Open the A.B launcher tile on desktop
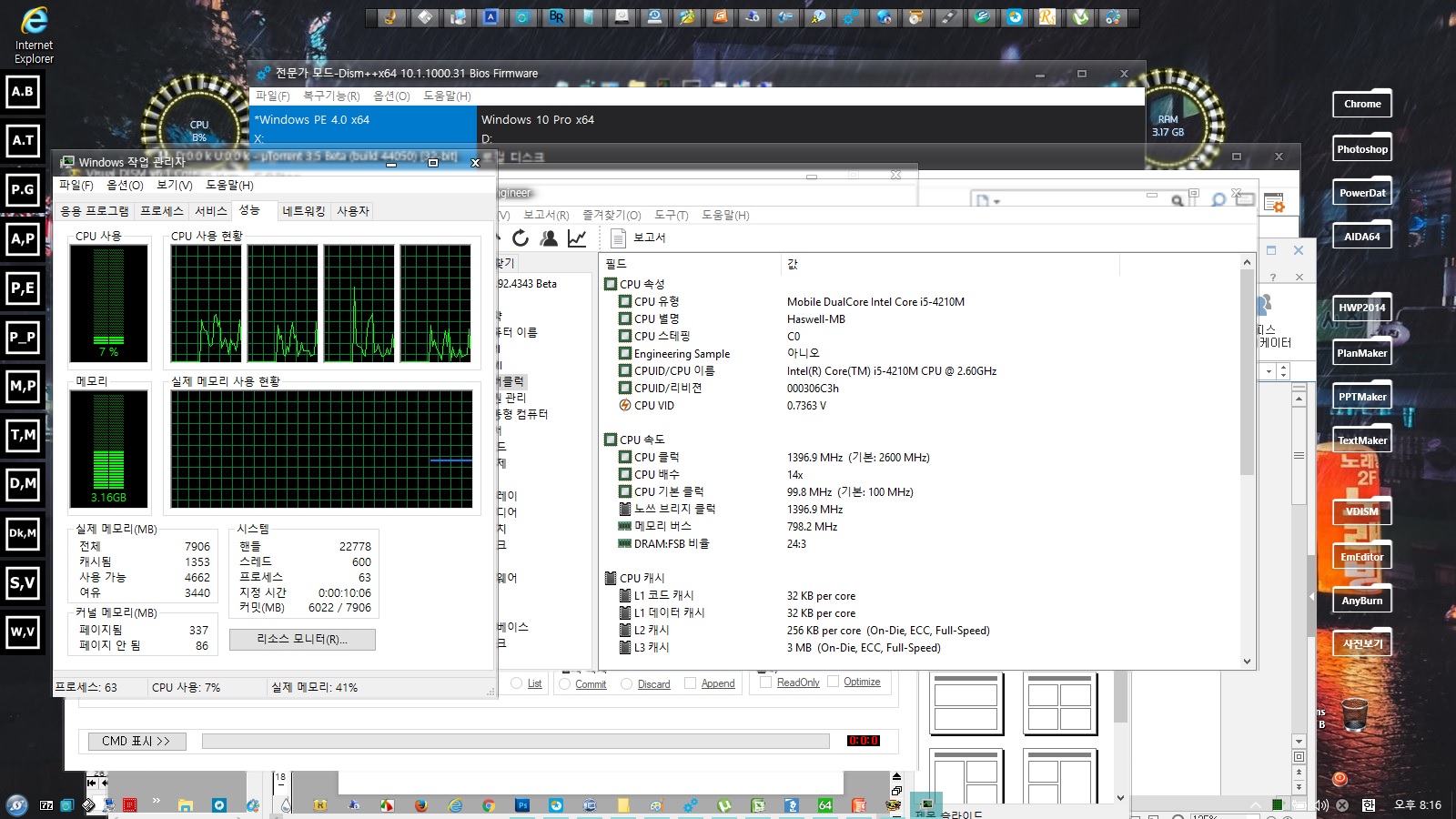Image resolution: width=1456 pixels, height=819 pixels. pyautogui.click(x=23, y=91)
